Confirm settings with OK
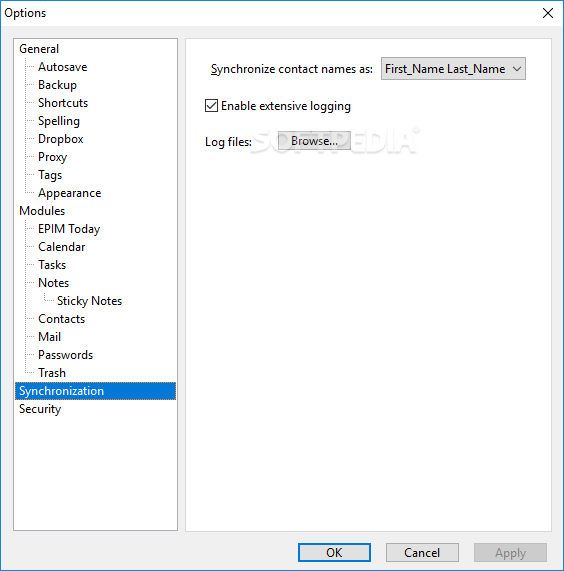Viewport: 564px width, 571px height. [x=334, y=552]
